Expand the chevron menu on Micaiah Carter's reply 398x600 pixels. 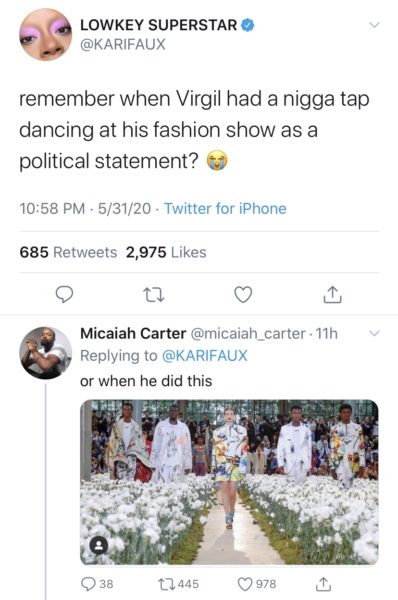pos(374,333)
